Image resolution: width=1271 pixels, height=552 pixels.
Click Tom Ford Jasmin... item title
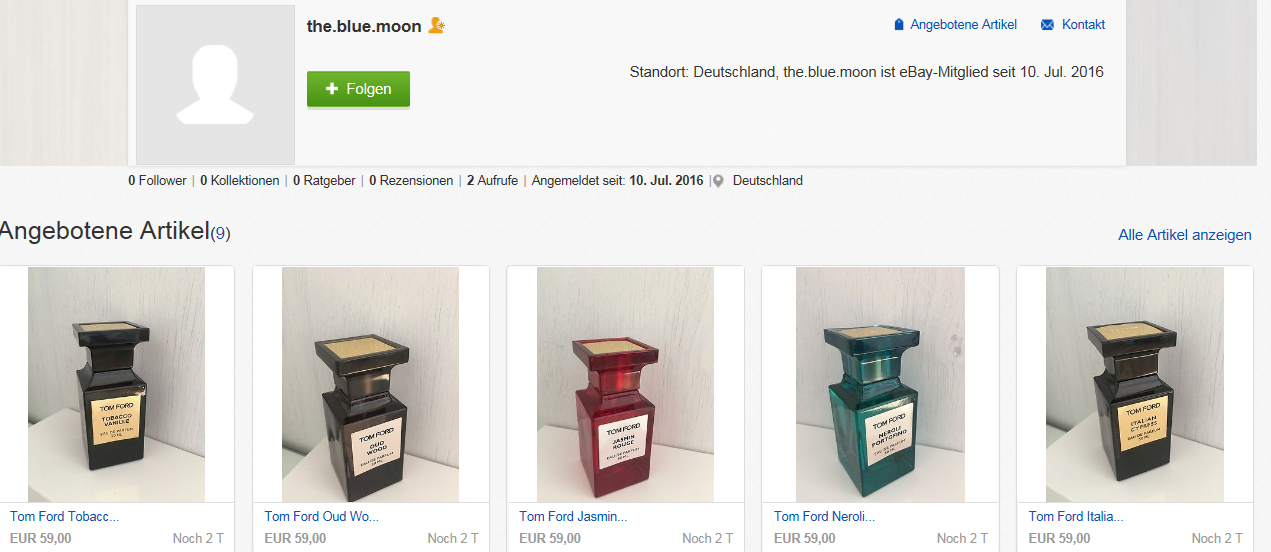(574, 517)
